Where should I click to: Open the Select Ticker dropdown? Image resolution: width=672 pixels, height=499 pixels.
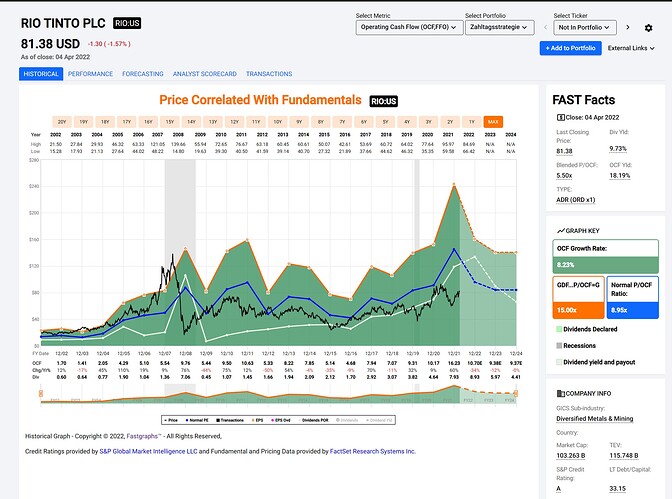[x=585, y=27]
